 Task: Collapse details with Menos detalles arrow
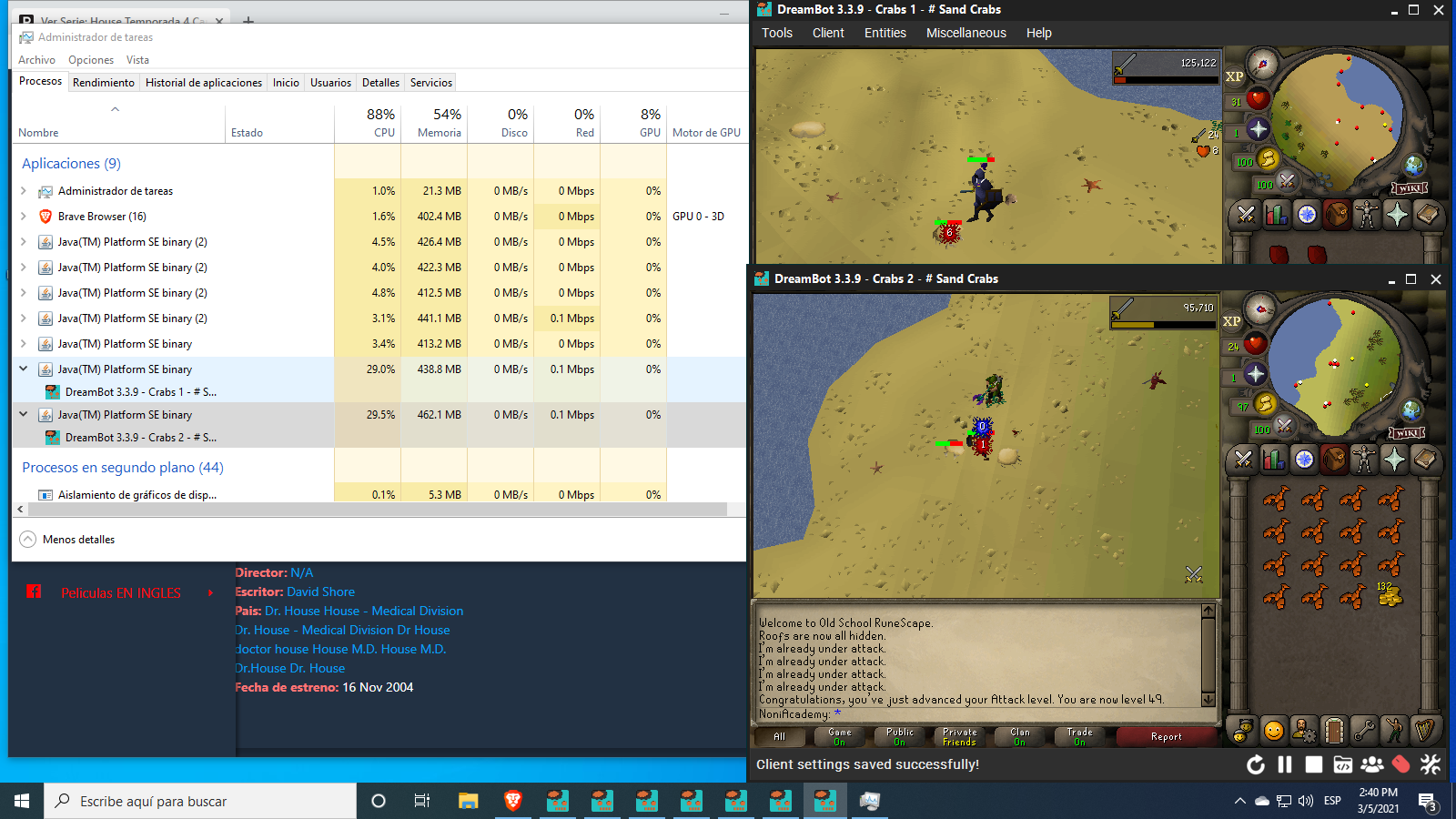coord(28,539)
